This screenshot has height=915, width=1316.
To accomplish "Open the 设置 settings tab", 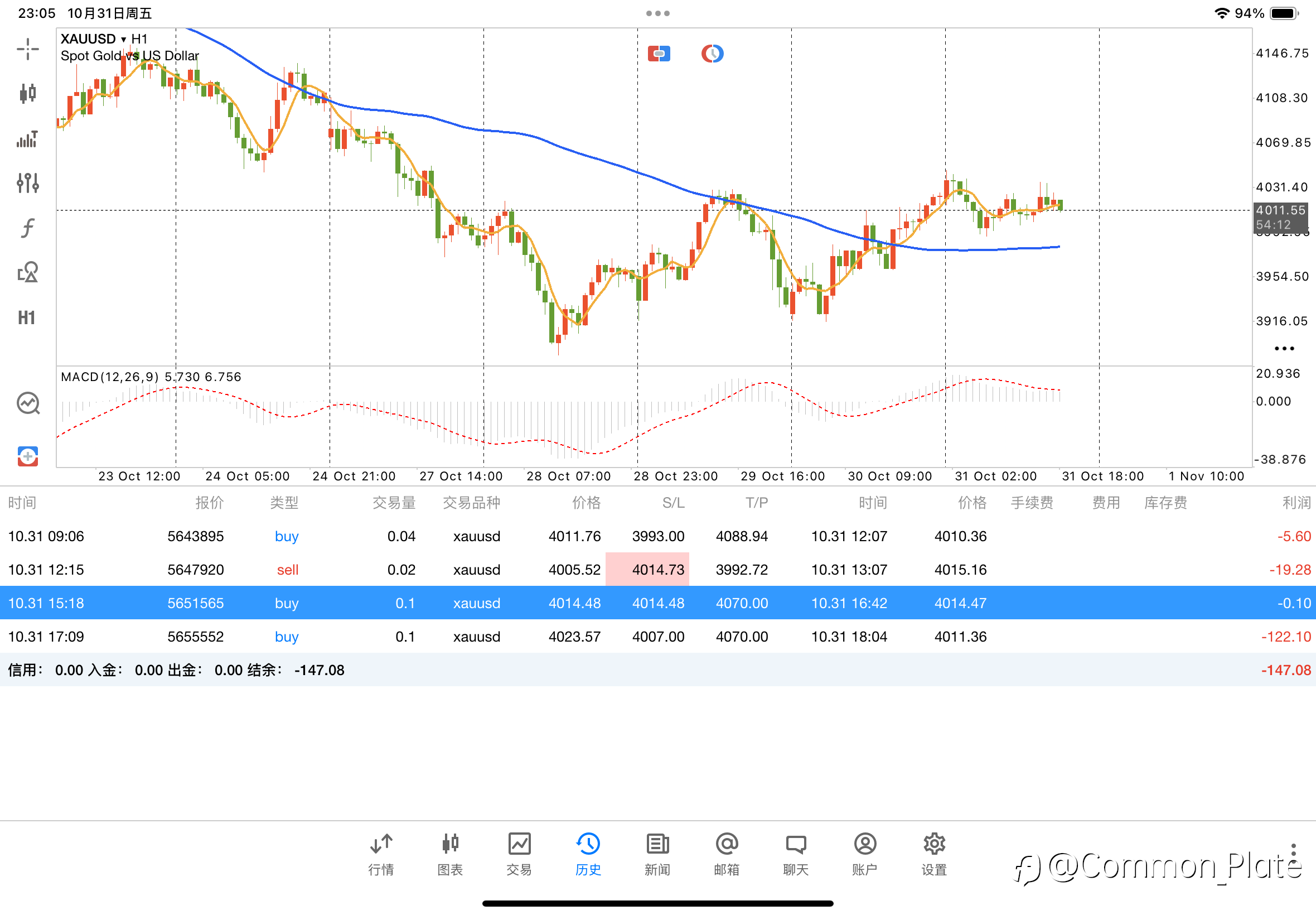I will [934, 854].
